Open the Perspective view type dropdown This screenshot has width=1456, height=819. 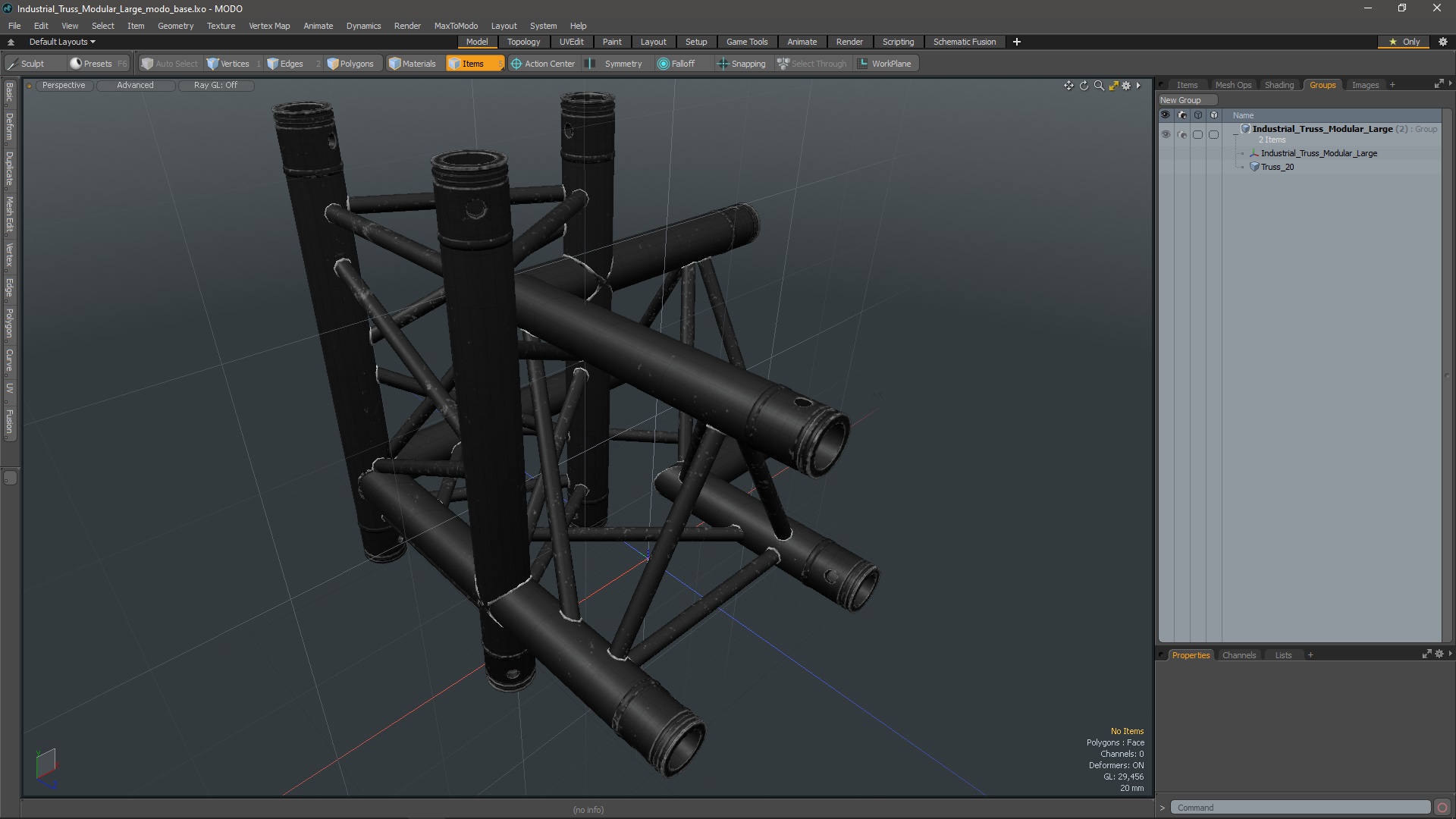pyautogui.click(x=64, y=85)
